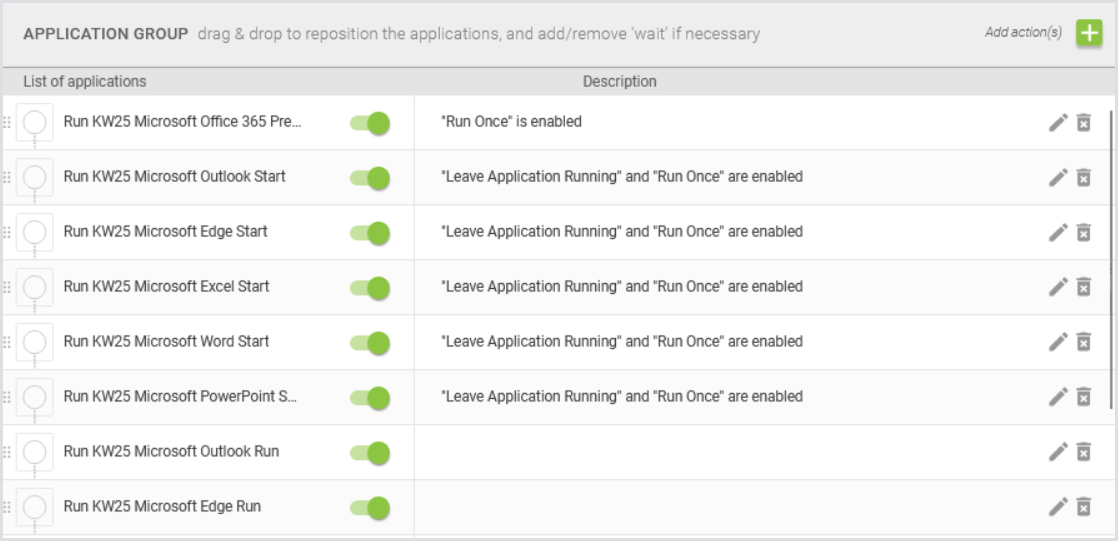This screenshot has width=1118, height=541.
Task: Delete the Microsoft PowerPoint application row
Action: [x=1083, y=397]
